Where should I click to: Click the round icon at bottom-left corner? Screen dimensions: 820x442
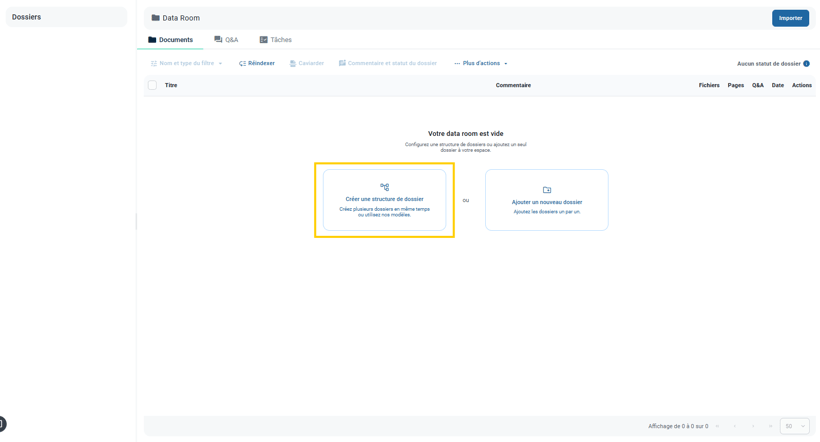coord(2,424)
